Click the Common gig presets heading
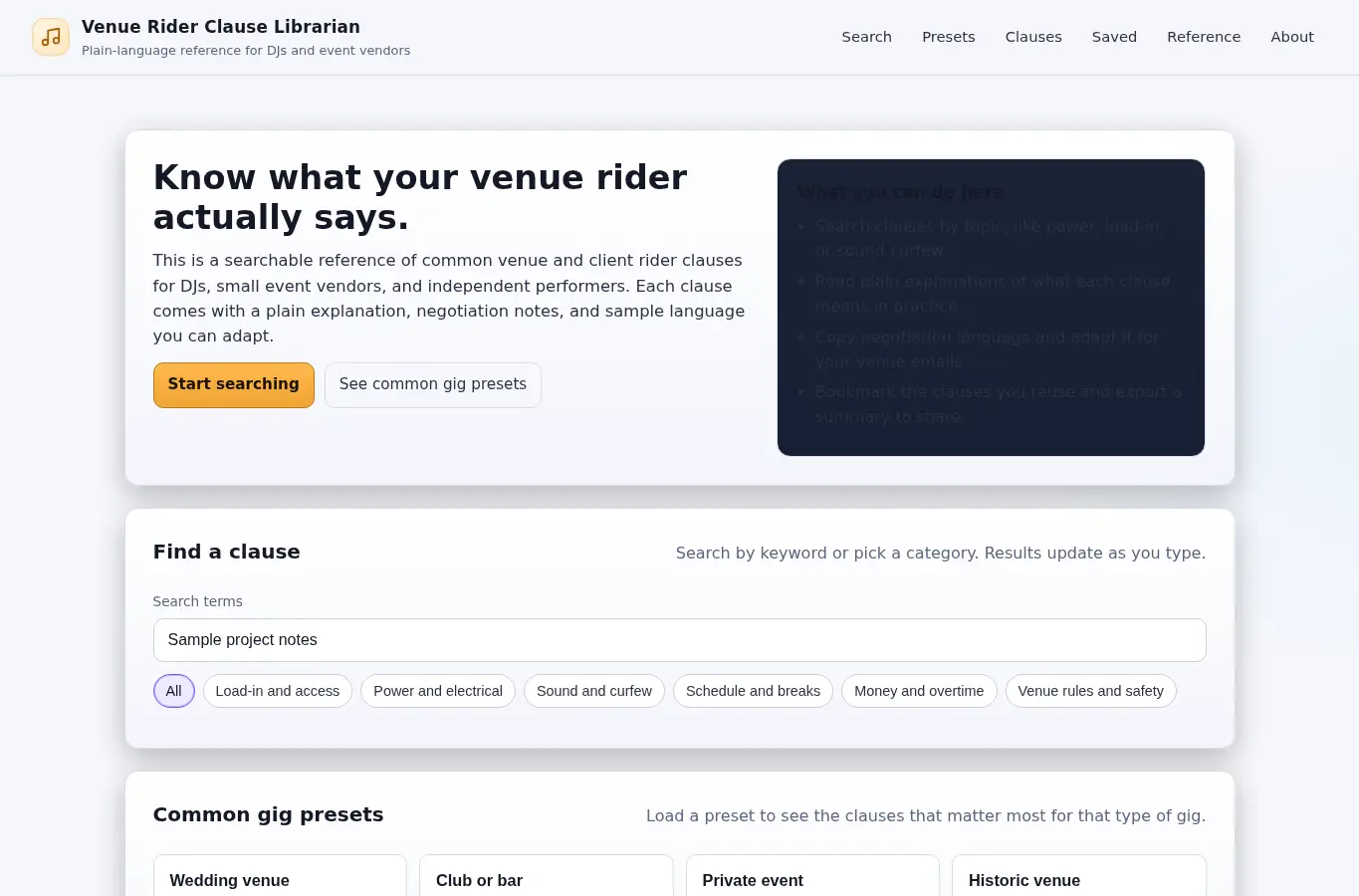The height and width of the screenshot is (896, 1359). coord(268,814)
